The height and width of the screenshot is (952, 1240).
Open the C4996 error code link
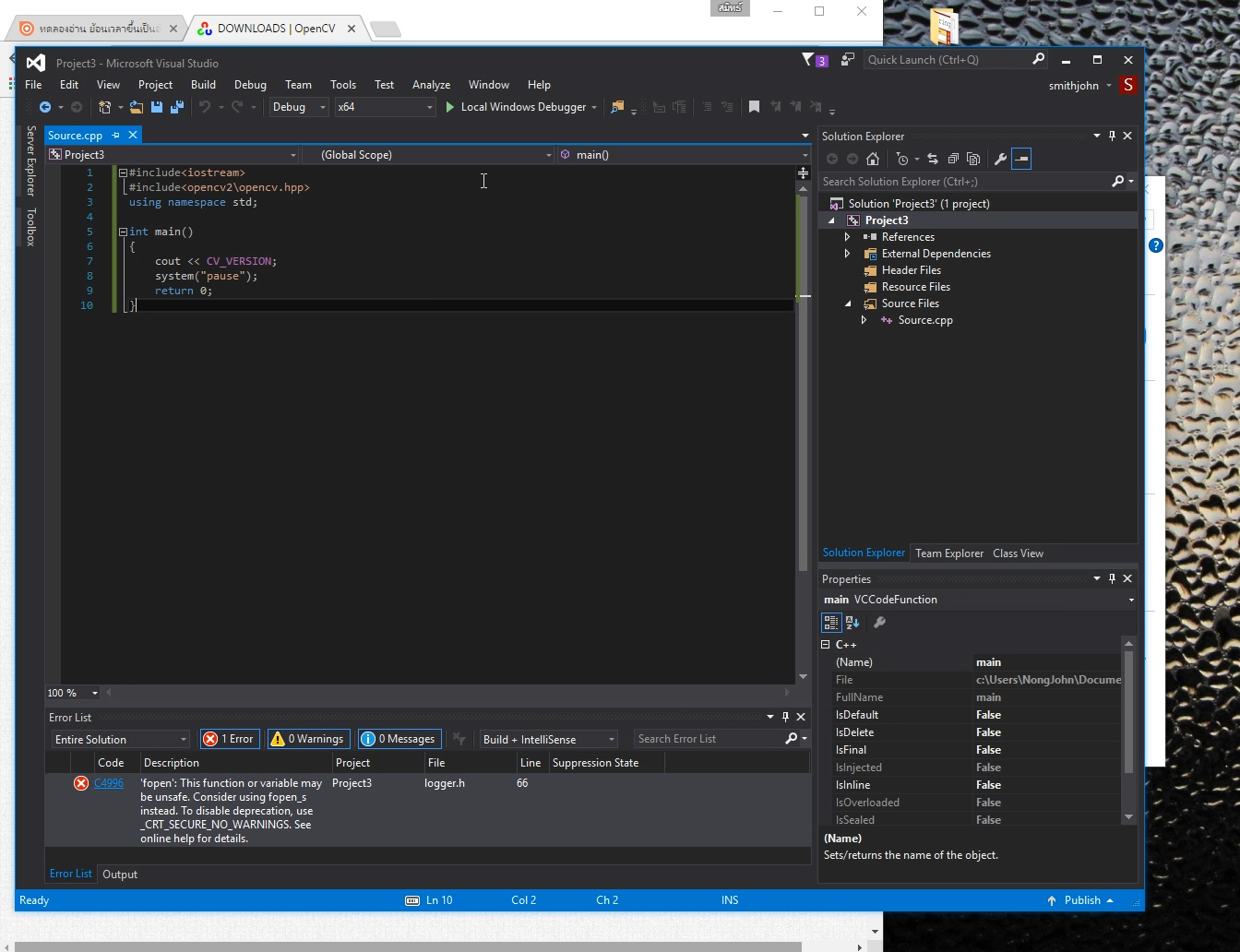point(111,782)
